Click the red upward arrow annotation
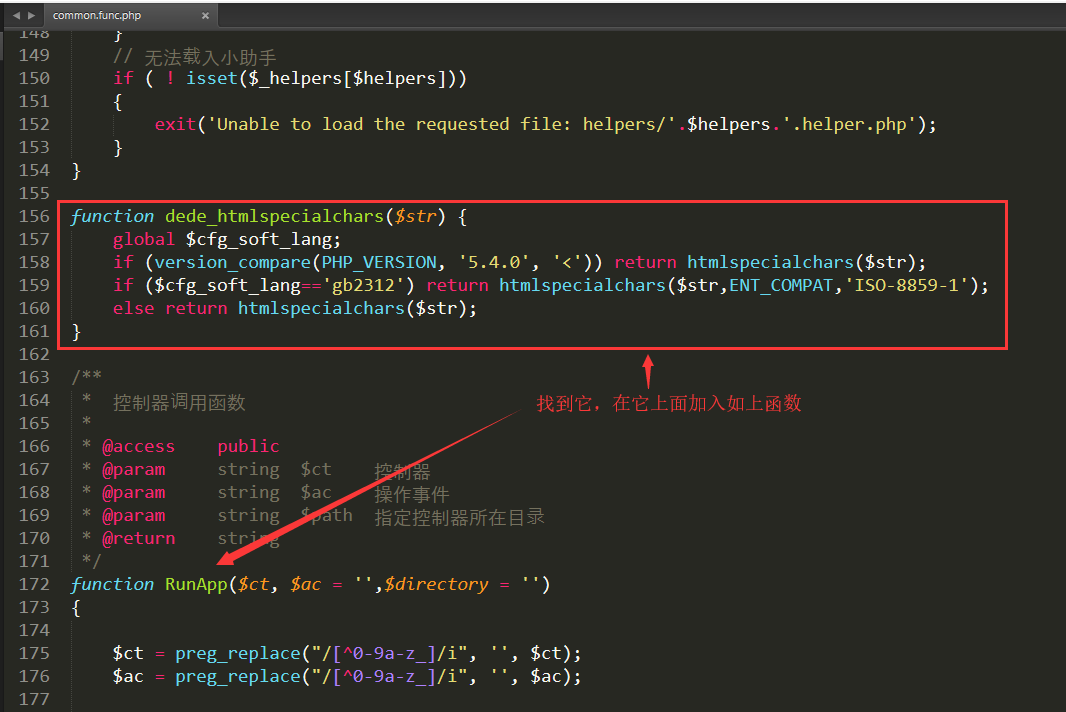This screenshot has width=1066, height=712. pos(647,370)
